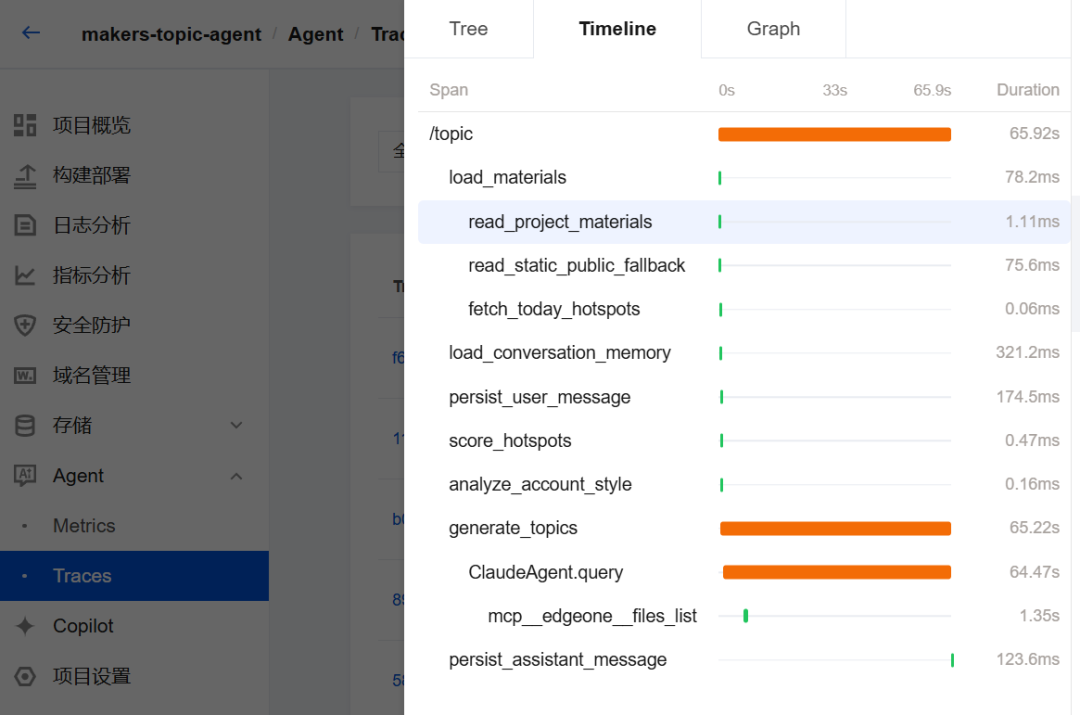
Task: Click 项目设置 gear icon
Action: [x=25, y=676]
